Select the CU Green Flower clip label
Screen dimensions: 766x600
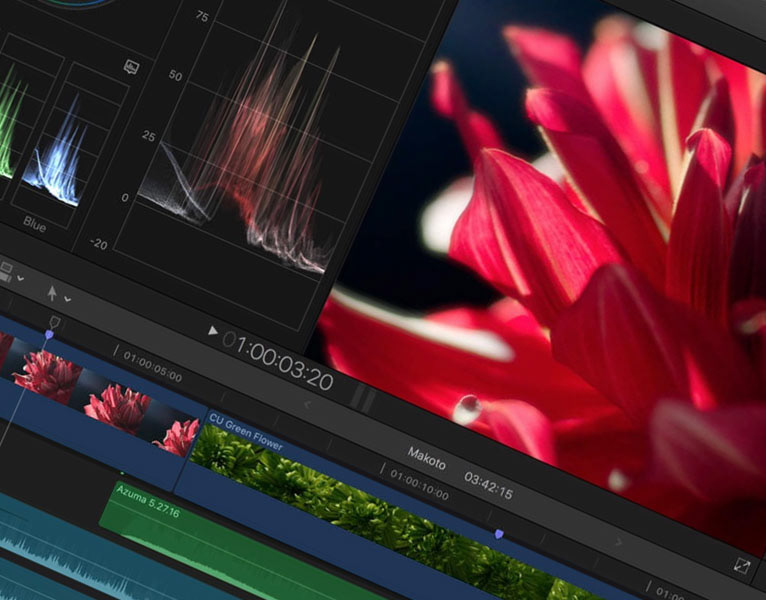click(246, 431)
